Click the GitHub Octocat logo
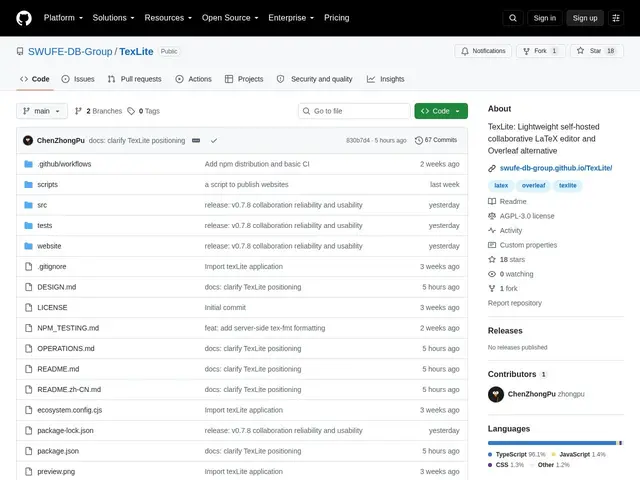 click(24, 18)
